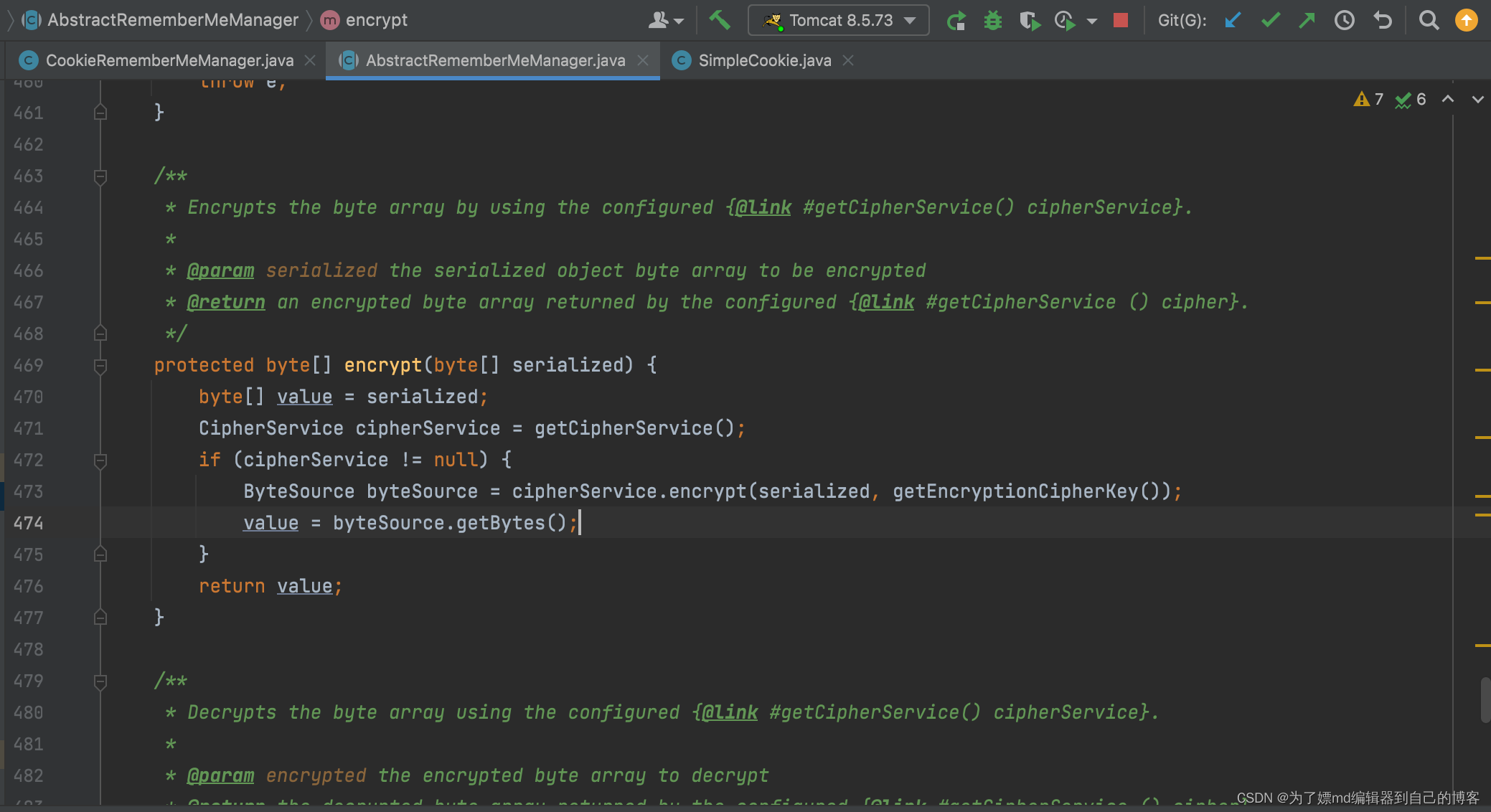
Task: Click the orange update arrow icon
Action: click(x=1467, y=20)
